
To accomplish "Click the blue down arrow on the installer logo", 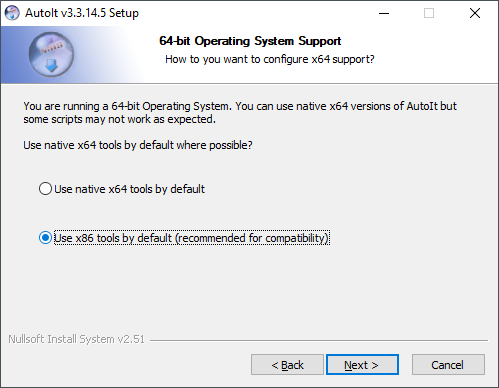I will tap(51, 66).
